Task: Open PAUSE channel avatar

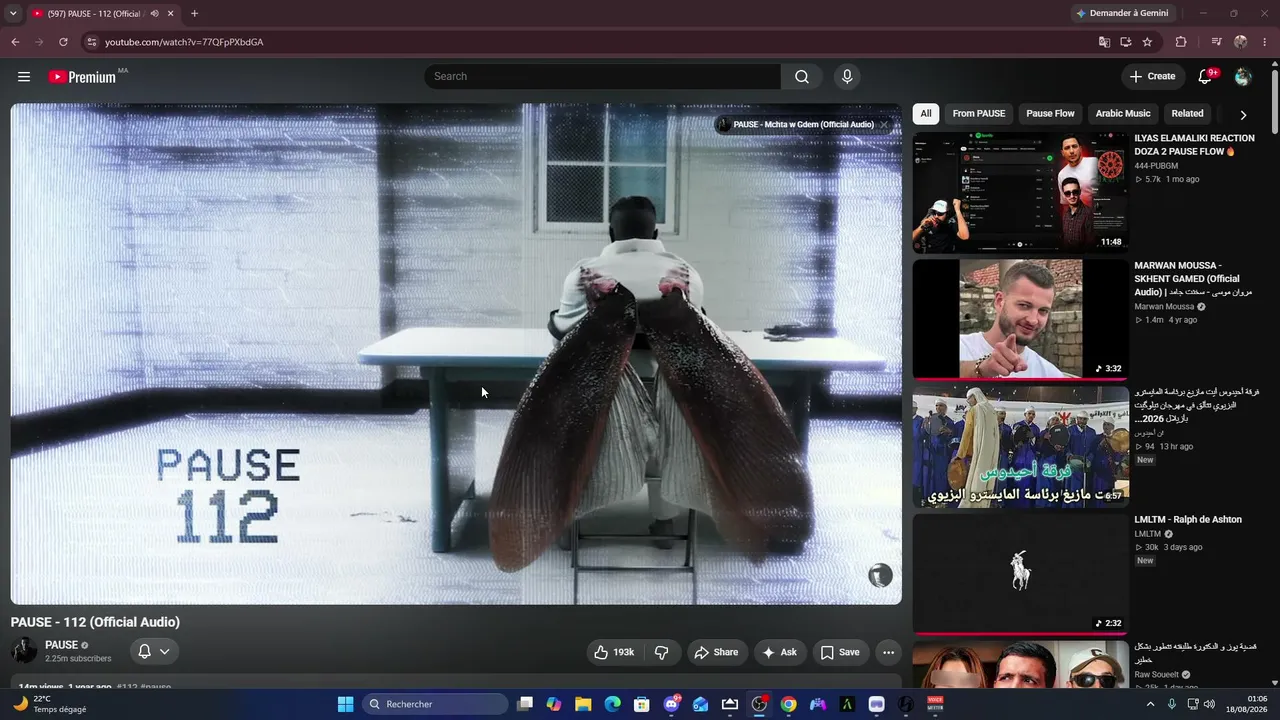Action: (x=24, y=651)
